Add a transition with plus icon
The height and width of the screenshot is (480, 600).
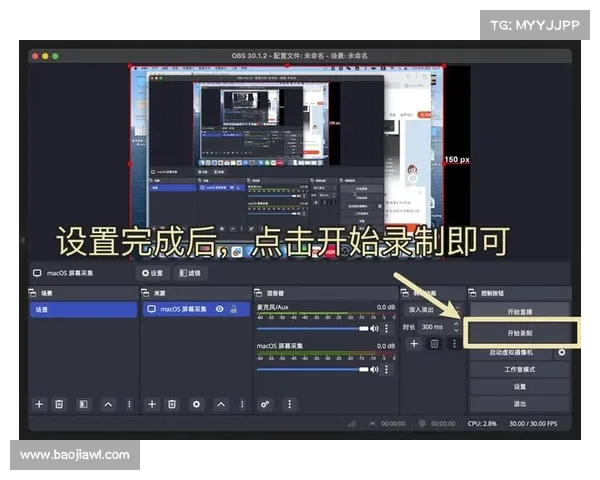[x=414, y=344]
